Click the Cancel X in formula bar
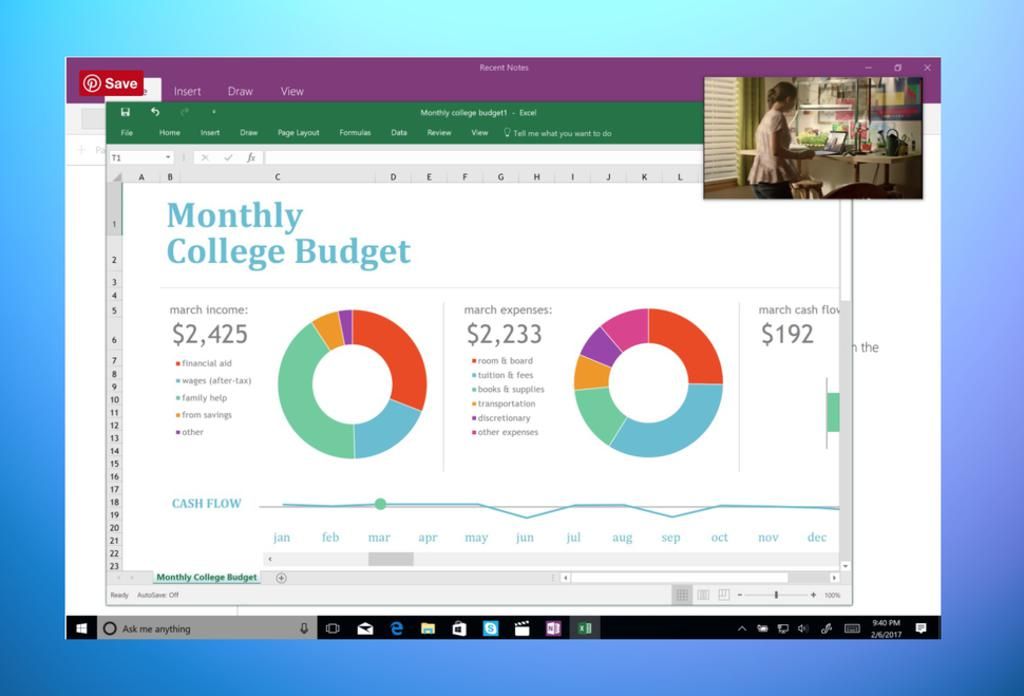 [206, 157]
